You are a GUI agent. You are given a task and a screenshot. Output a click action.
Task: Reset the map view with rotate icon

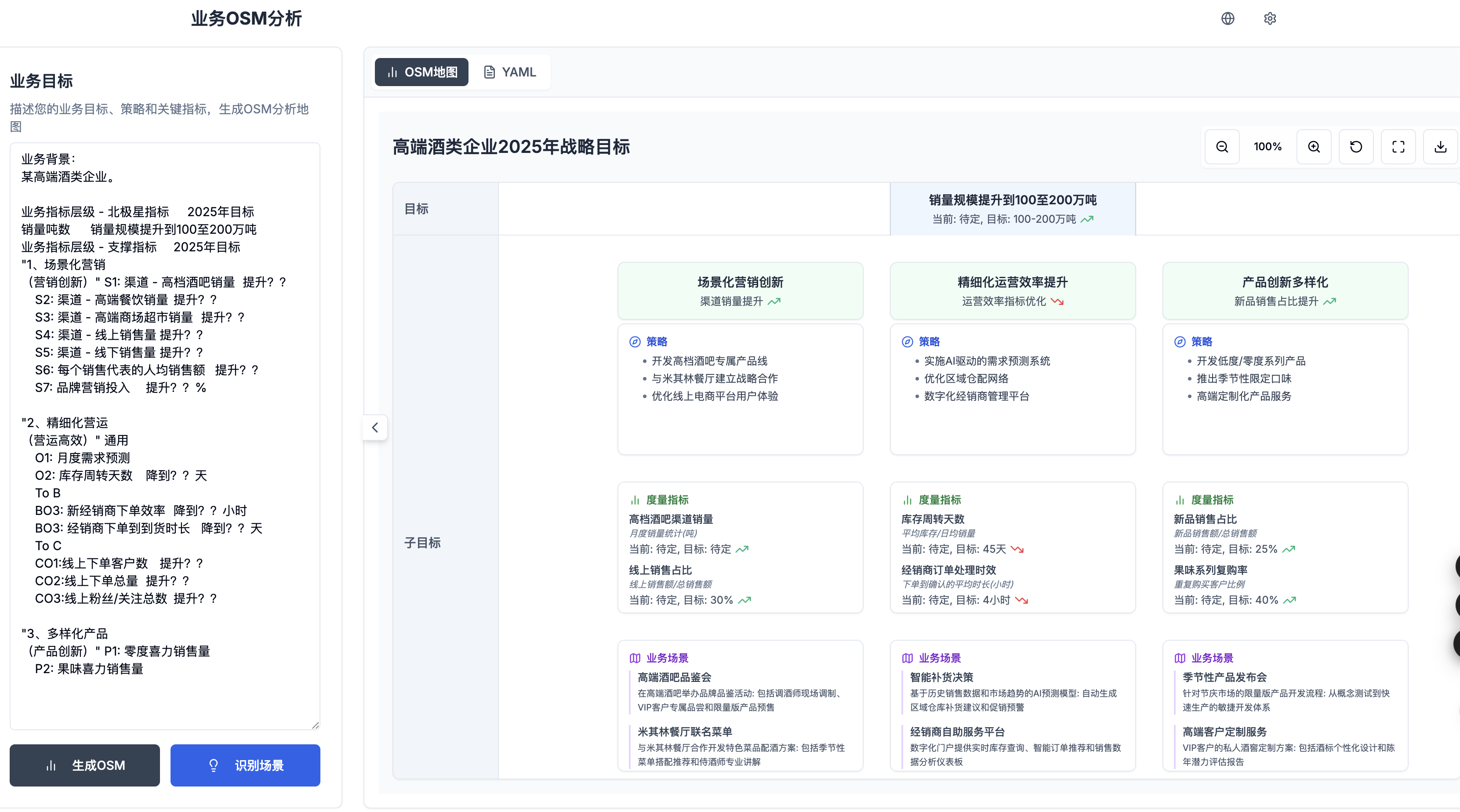click(1356, 147)
